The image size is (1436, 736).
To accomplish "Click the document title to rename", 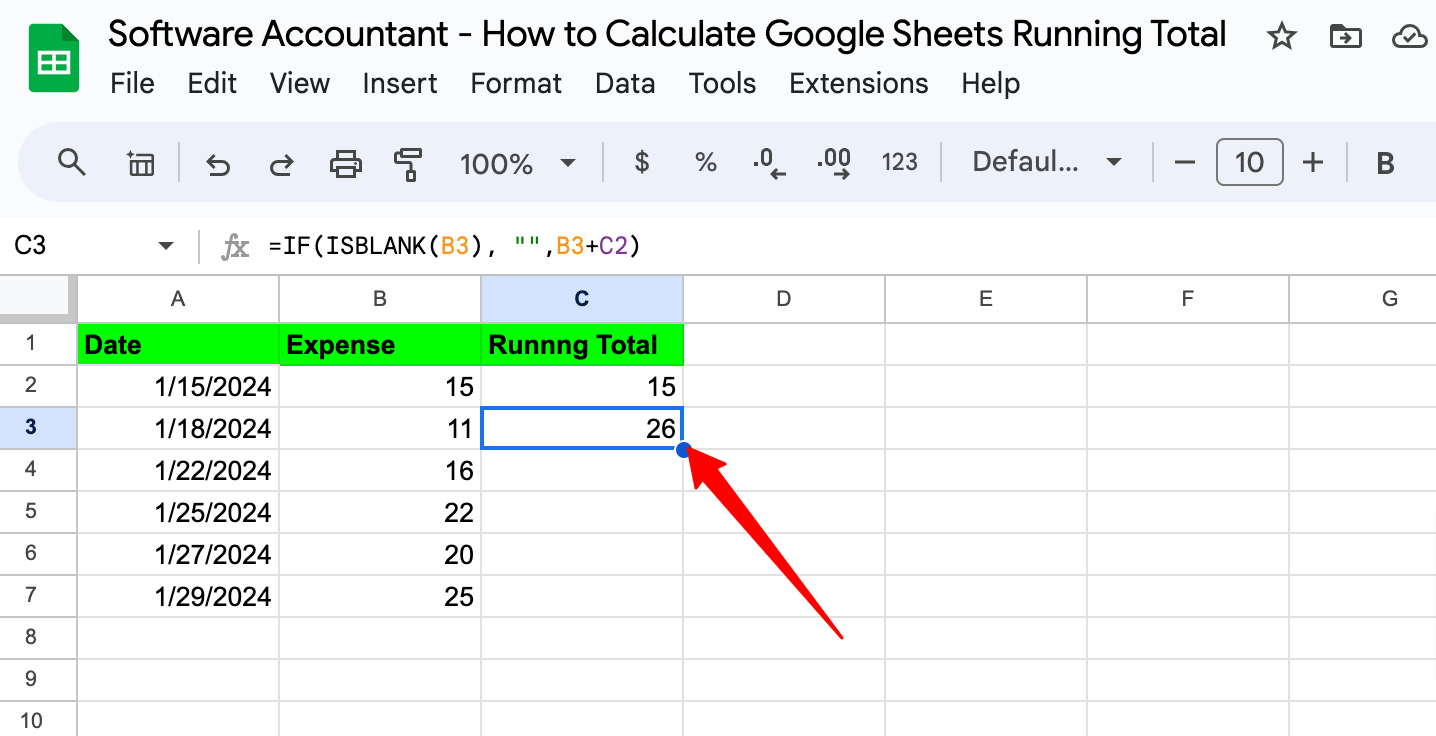I will [x=667, y=35].
